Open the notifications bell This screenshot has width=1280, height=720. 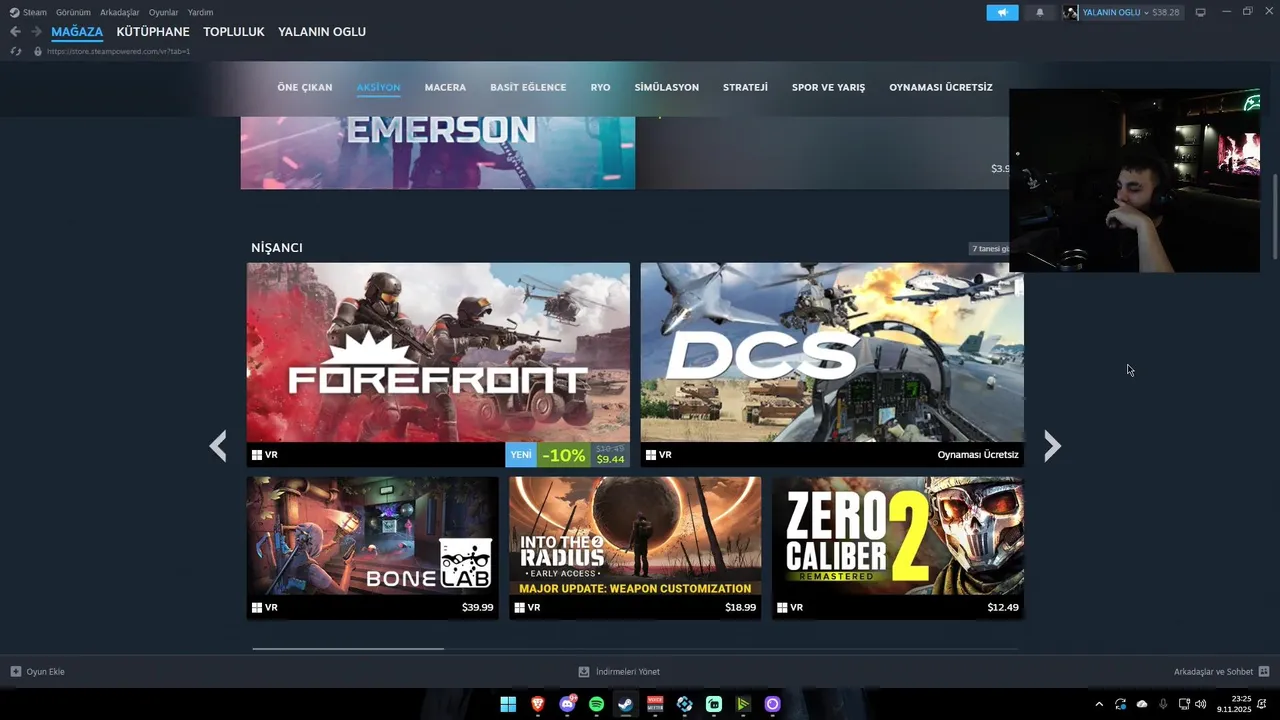[1040, 12]
